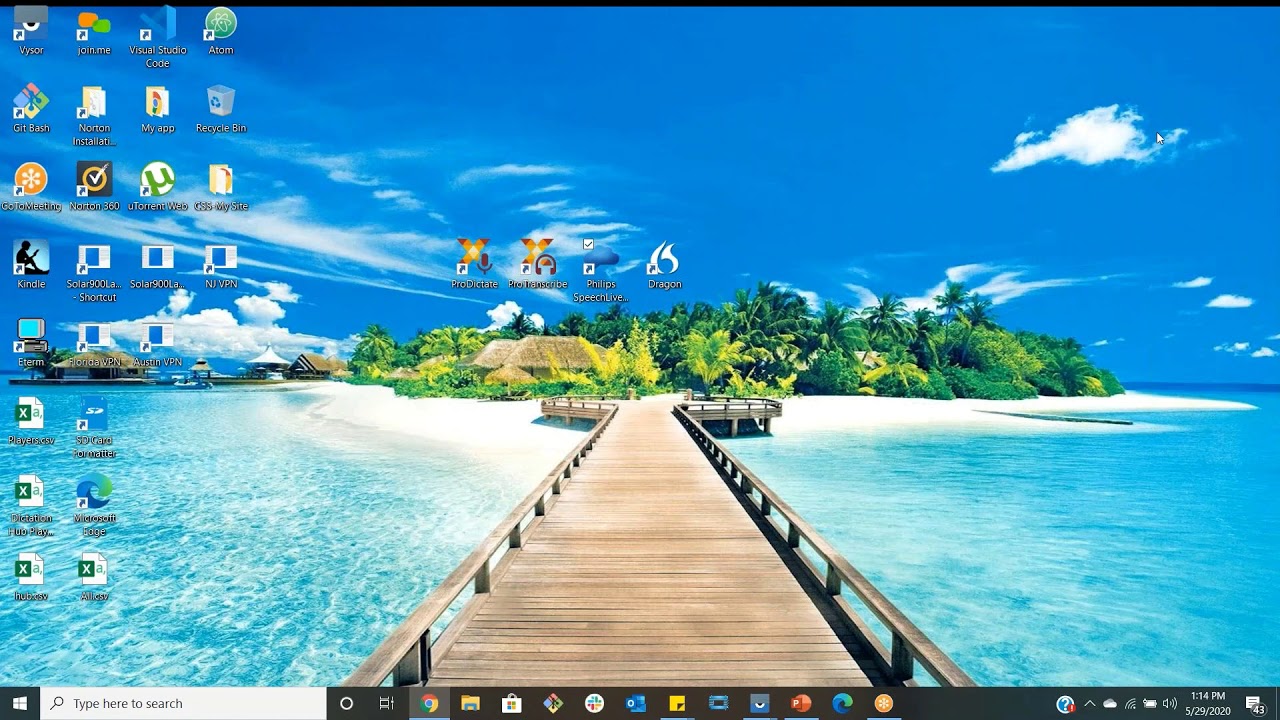Open Edge from the taskbar

click(x=842, y=703)
